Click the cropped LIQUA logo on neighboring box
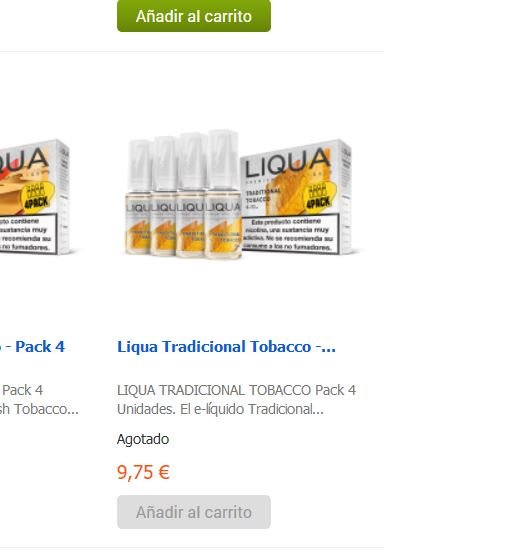 click(24, 163)
